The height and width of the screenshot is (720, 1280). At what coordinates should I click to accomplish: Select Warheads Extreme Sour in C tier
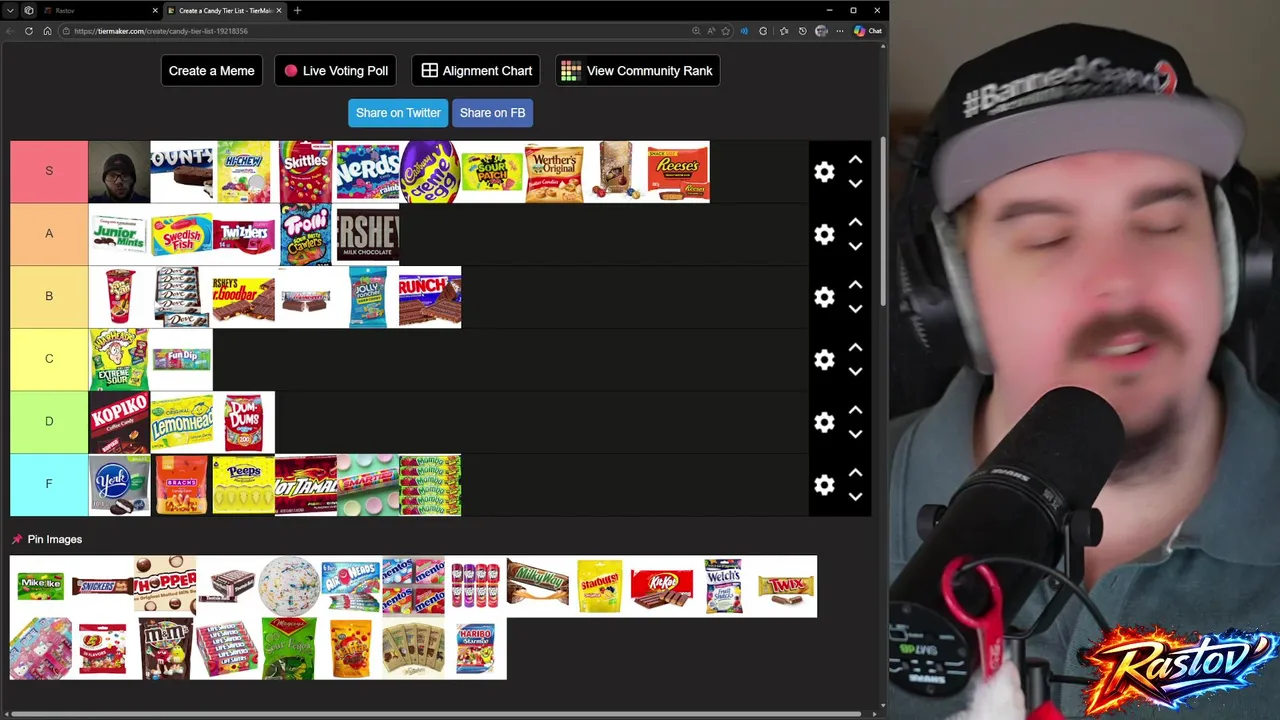click(119, 359)
